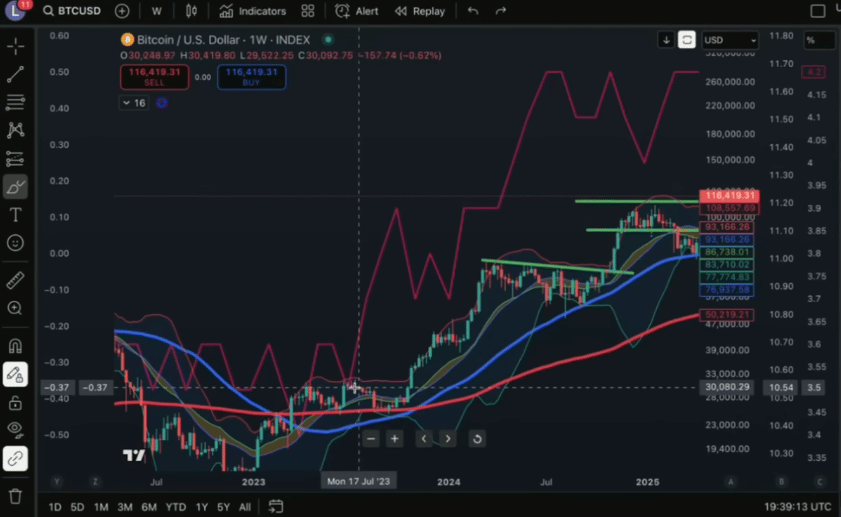Open the BTCUSD symbol search

[72, 11]
